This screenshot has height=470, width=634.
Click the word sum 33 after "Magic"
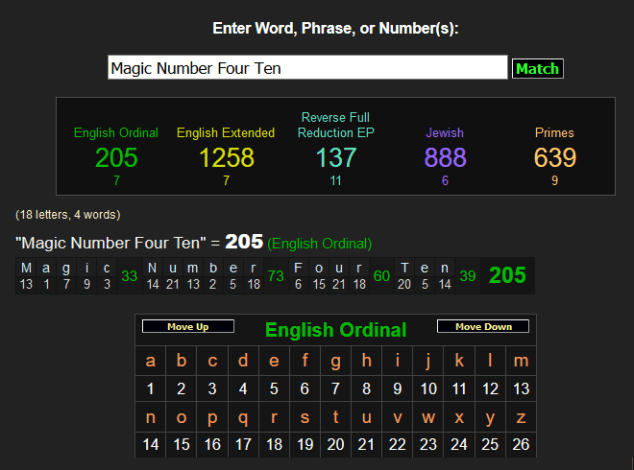click(129, 276)
